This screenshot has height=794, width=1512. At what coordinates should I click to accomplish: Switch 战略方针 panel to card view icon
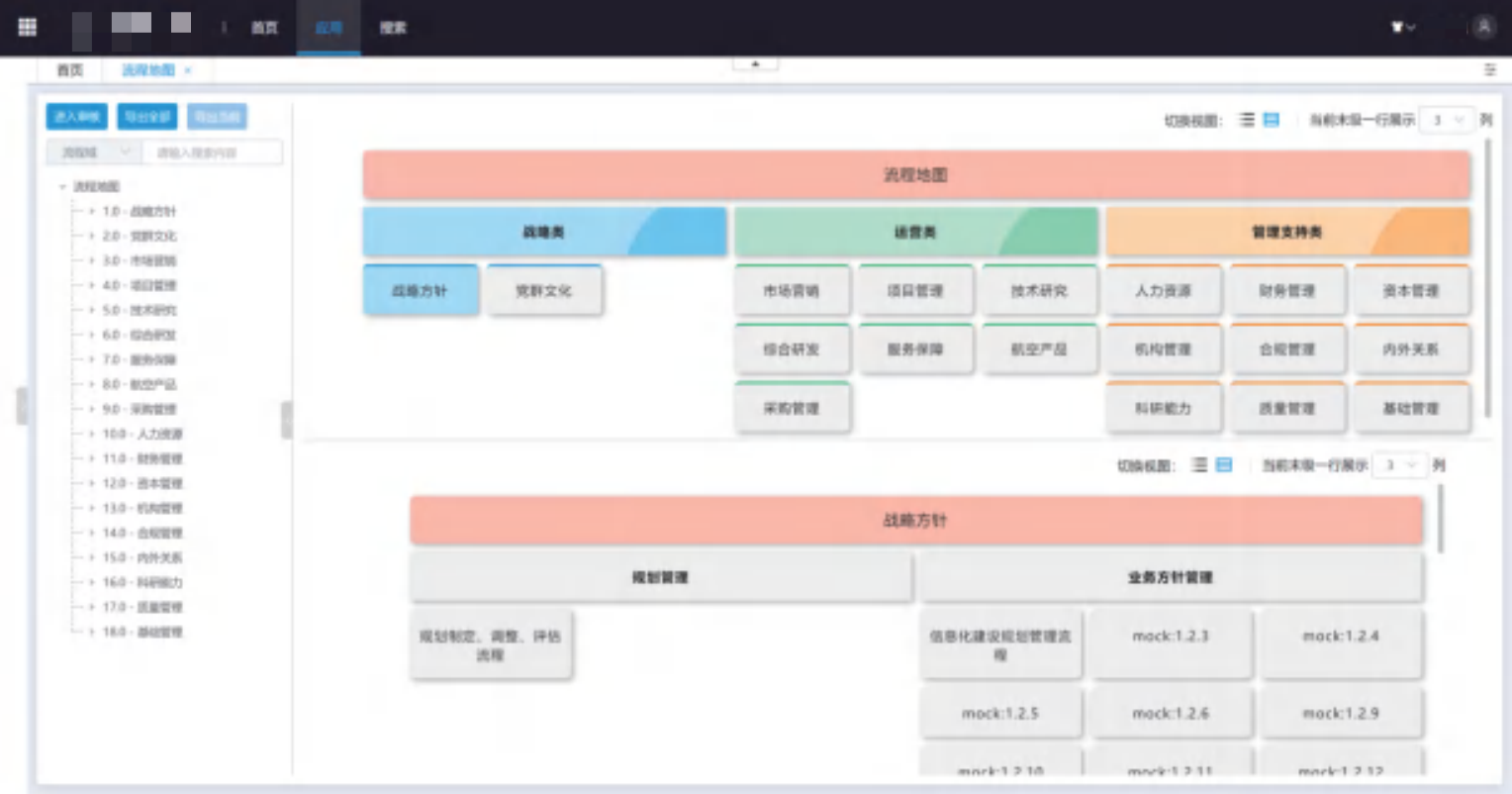click(x=1224, y=464)
